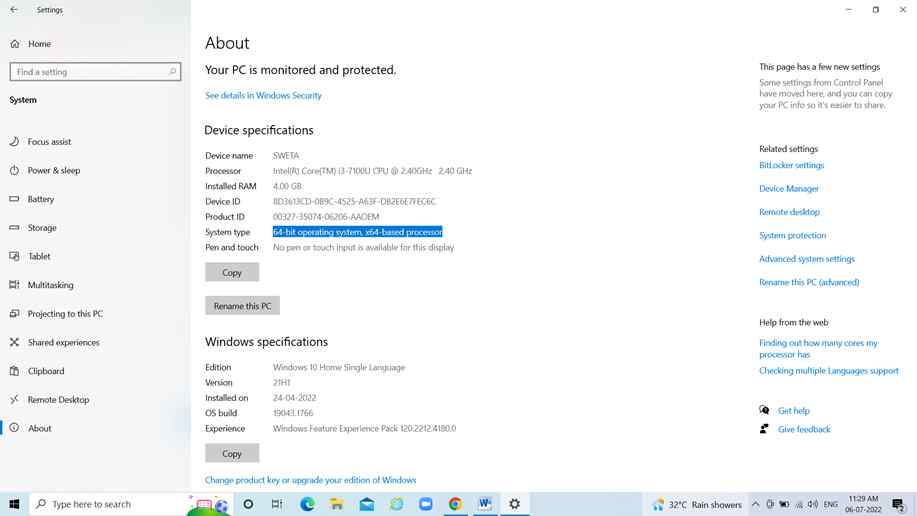
Task: Click Rename this PC button
Action: click(x=242, y=305)
